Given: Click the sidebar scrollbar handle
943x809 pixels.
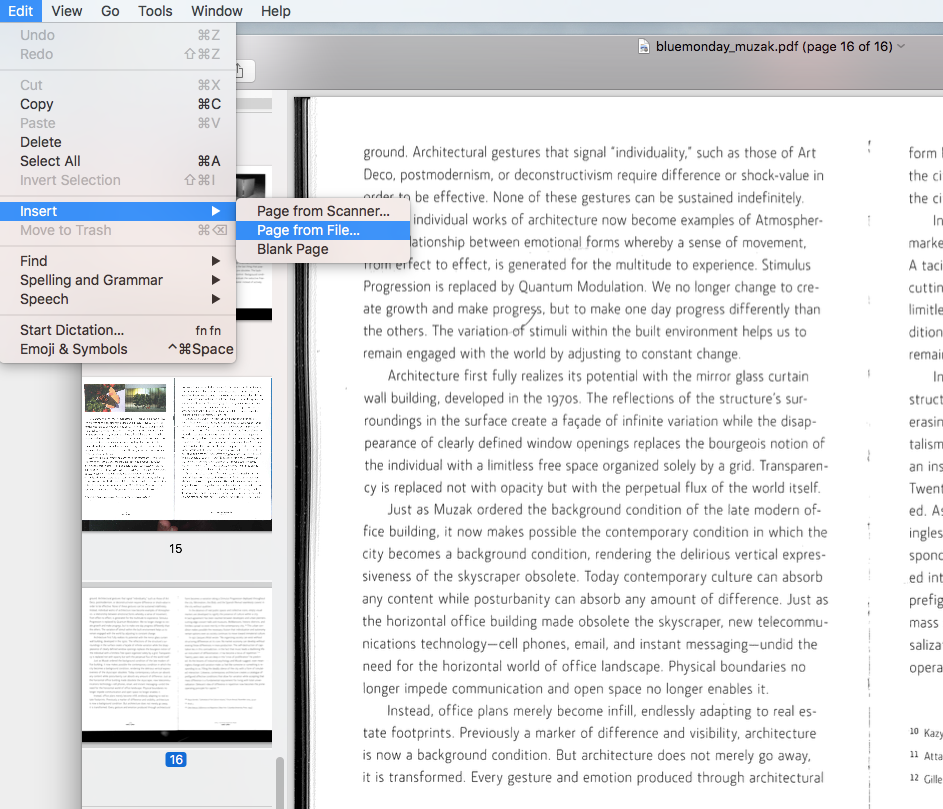Looking at the screenshot, I should pyautogui.click(x=279, y=782).
